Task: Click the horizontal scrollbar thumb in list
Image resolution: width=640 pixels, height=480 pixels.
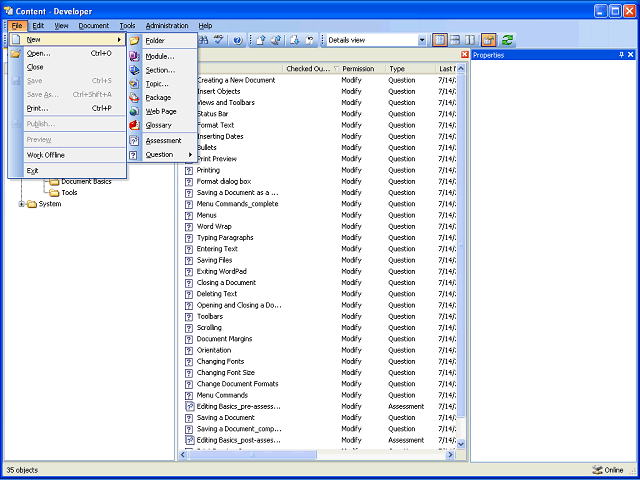Action: pyautogui.click(x=253, y=454)
